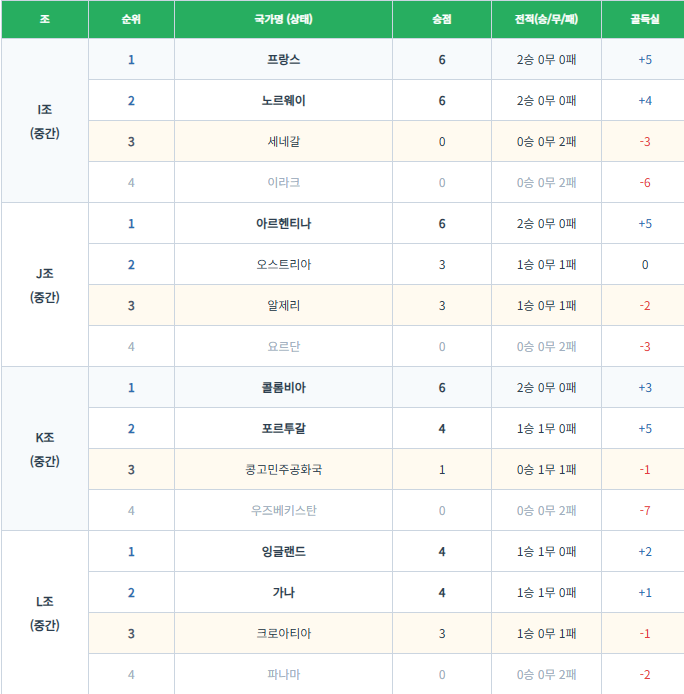Viewport: 684px width, 694px height.
Task: Click 노르웨이's goal difference +4
Action: click(x=645, y=100)
